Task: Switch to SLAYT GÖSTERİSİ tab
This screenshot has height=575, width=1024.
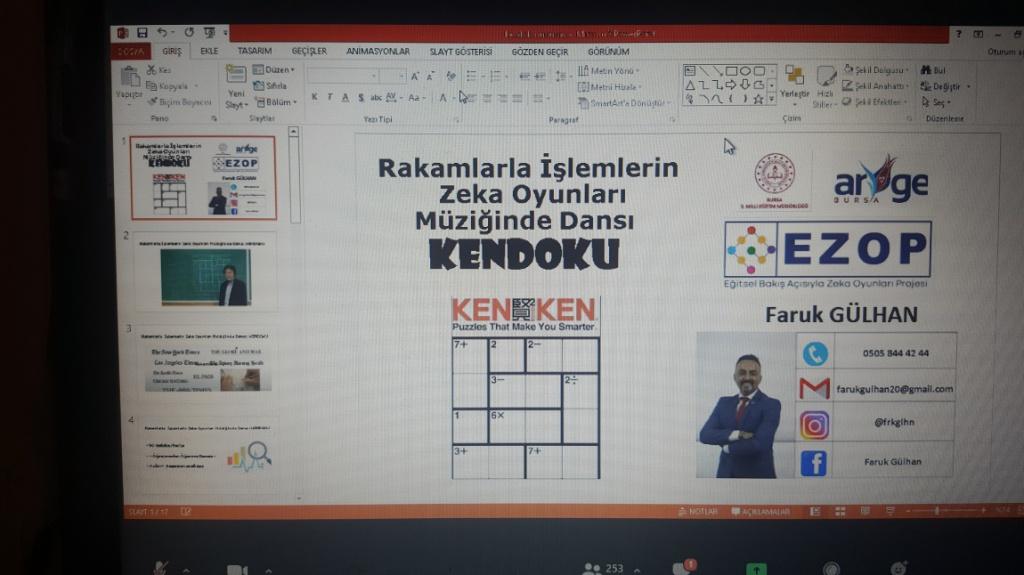Action: [460, 52]
